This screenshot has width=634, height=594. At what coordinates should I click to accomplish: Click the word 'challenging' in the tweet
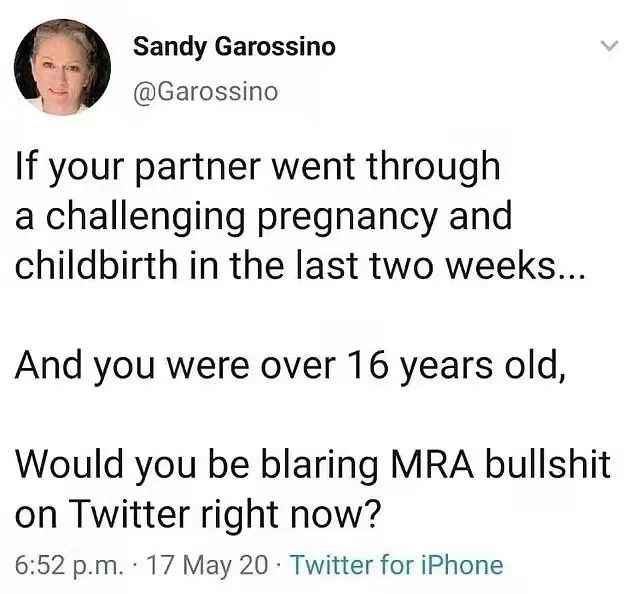[x=145, y=219]
